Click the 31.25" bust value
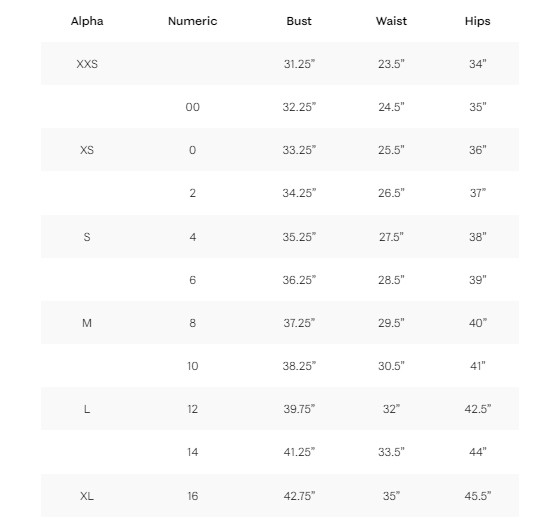 [x=299, y=64]
